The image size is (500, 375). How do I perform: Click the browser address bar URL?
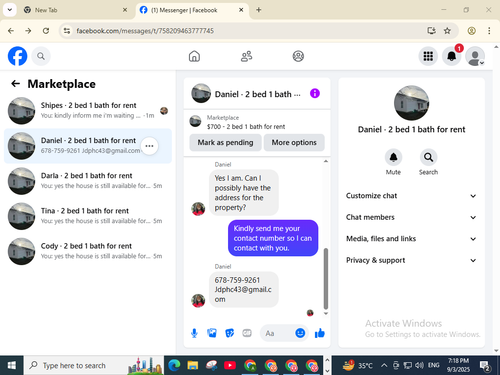pyautogui.click(x=145, y=31)
